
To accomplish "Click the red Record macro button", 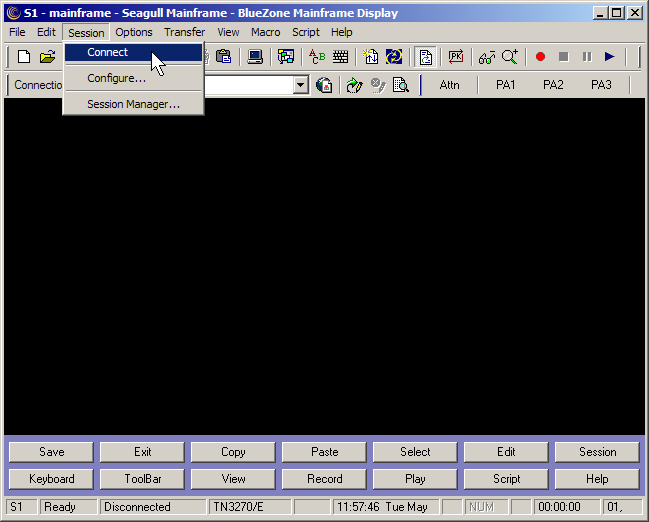I will pyautogui.click(x=540, y=57).
